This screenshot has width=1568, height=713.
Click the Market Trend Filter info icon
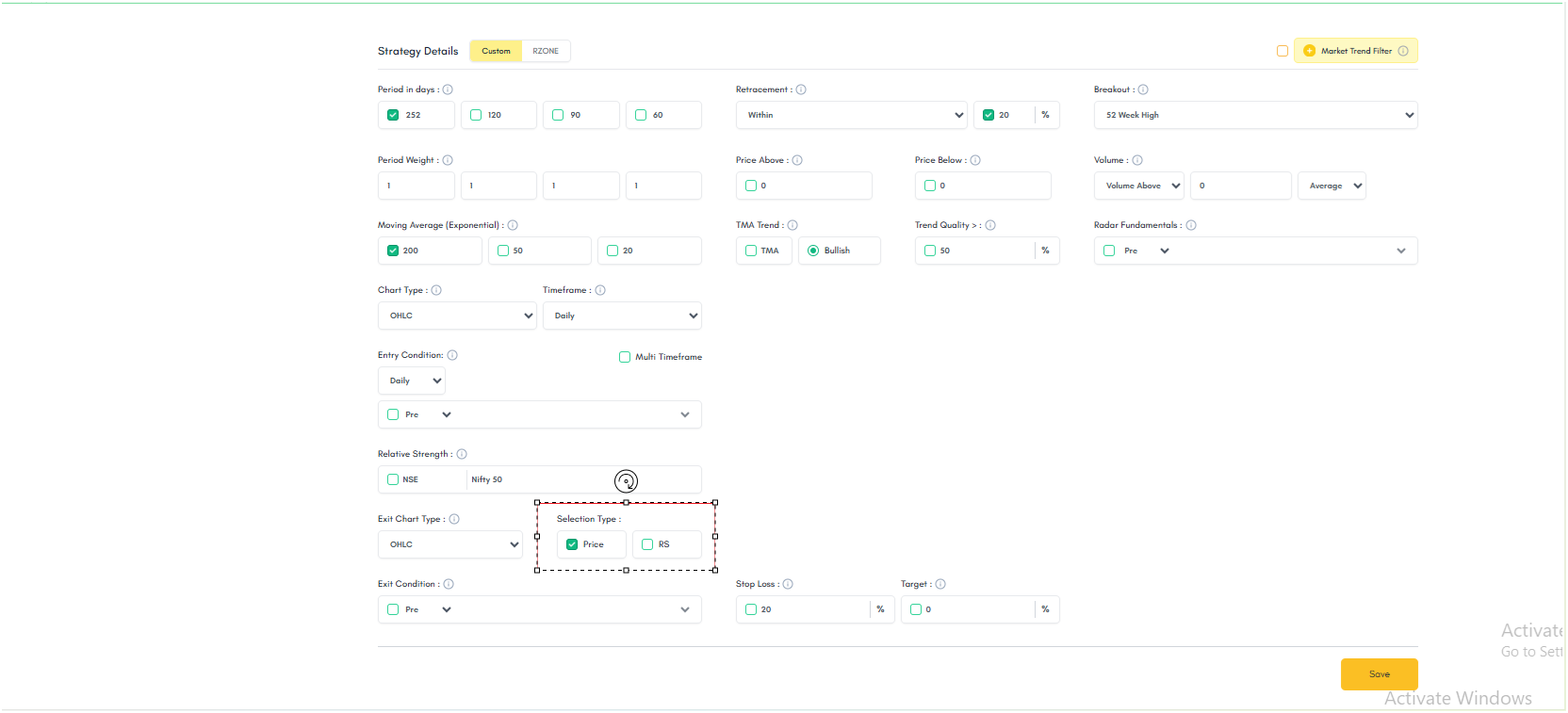tap(1403, 51)
